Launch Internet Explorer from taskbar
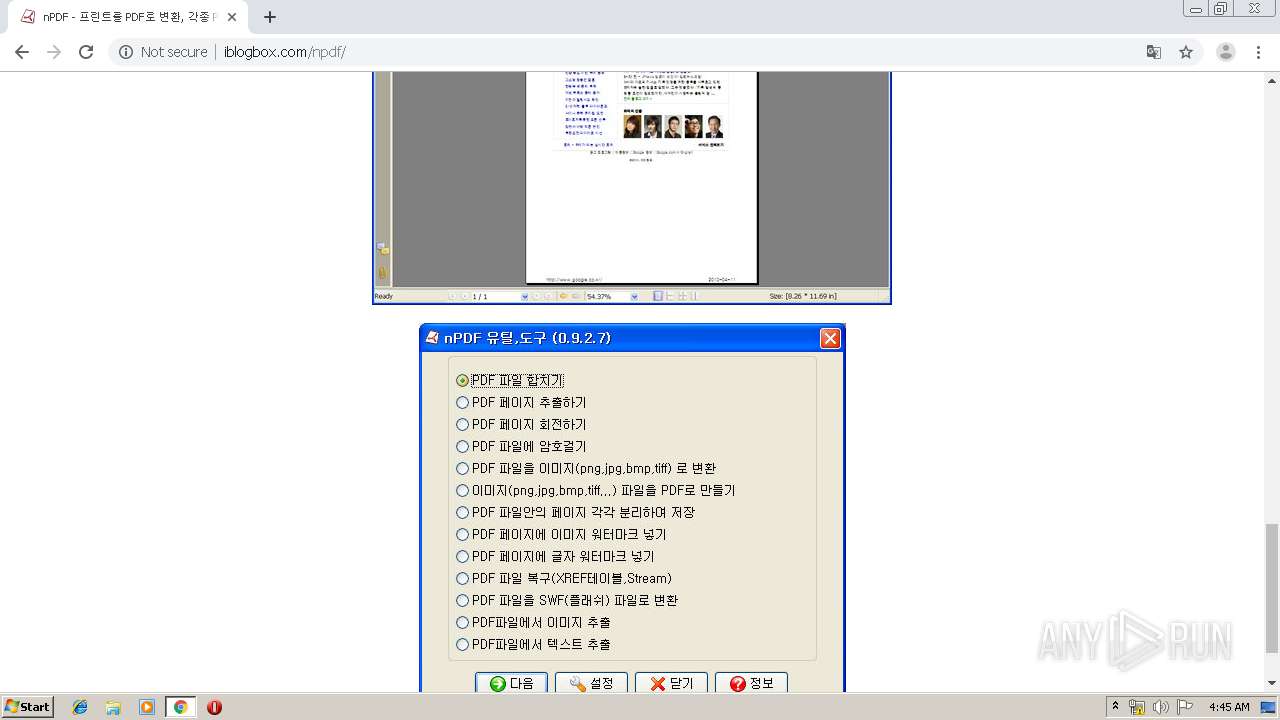The image size is (1280, 720). (x=80, y=707)
